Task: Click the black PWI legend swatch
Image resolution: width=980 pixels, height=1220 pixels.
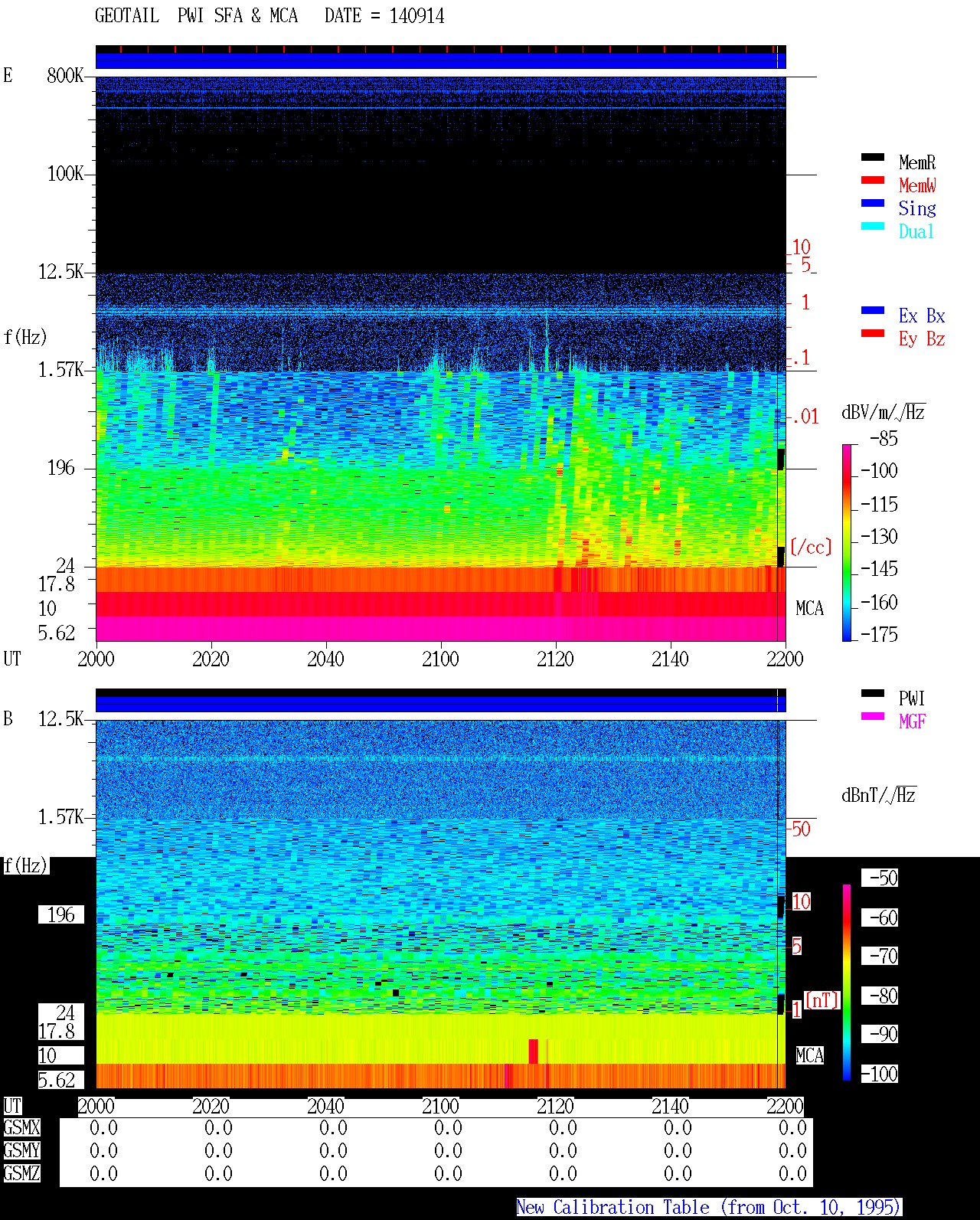Action: [x=873, y=693]
